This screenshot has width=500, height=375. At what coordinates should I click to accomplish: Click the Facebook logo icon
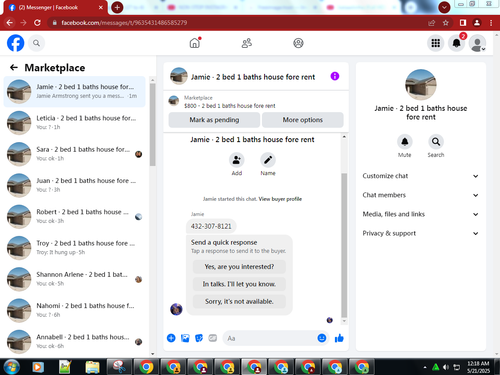click(16, 43)
